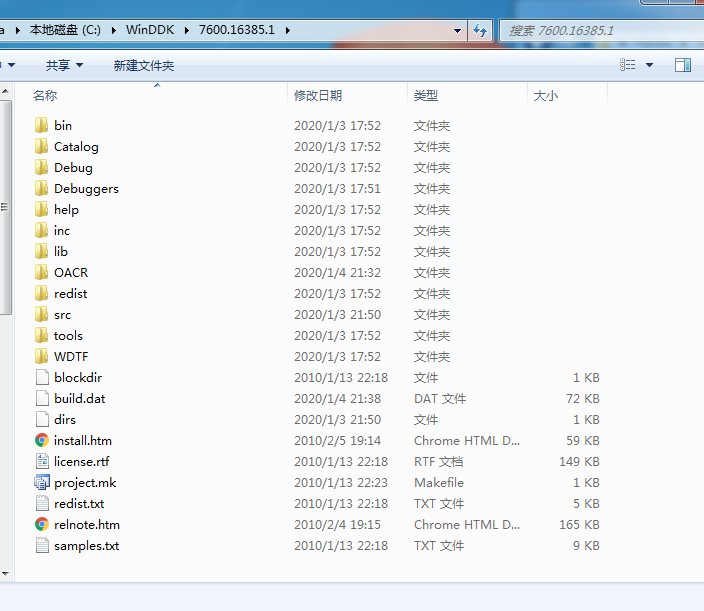Screen dimensions: 704x611
Task: Click the 7600.16385.1 breadcrumb segment
Action: tap(237, 30)
